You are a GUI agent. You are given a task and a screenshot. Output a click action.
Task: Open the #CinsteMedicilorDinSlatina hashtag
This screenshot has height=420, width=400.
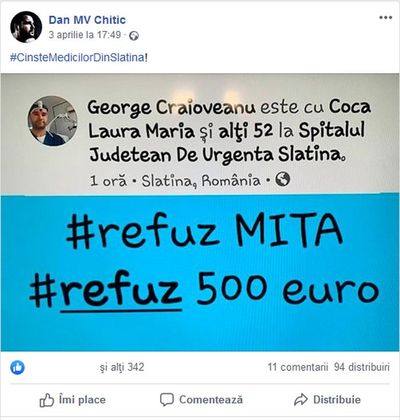77,57
